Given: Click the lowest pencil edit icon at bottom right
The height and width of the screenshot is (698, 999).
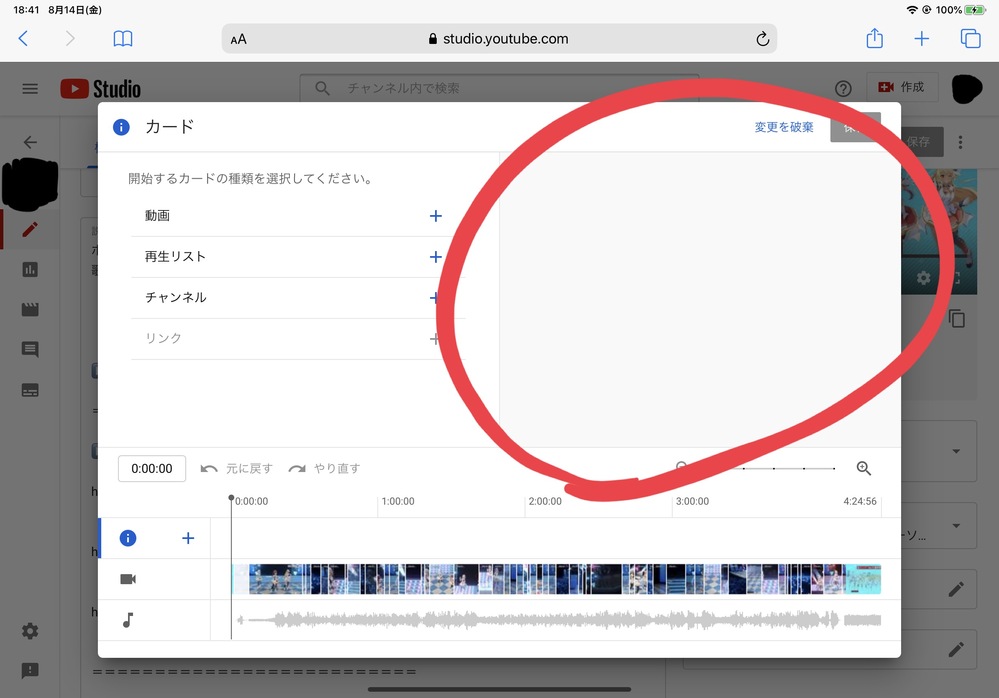Looking at the screenshot, I should coord(956,649).
